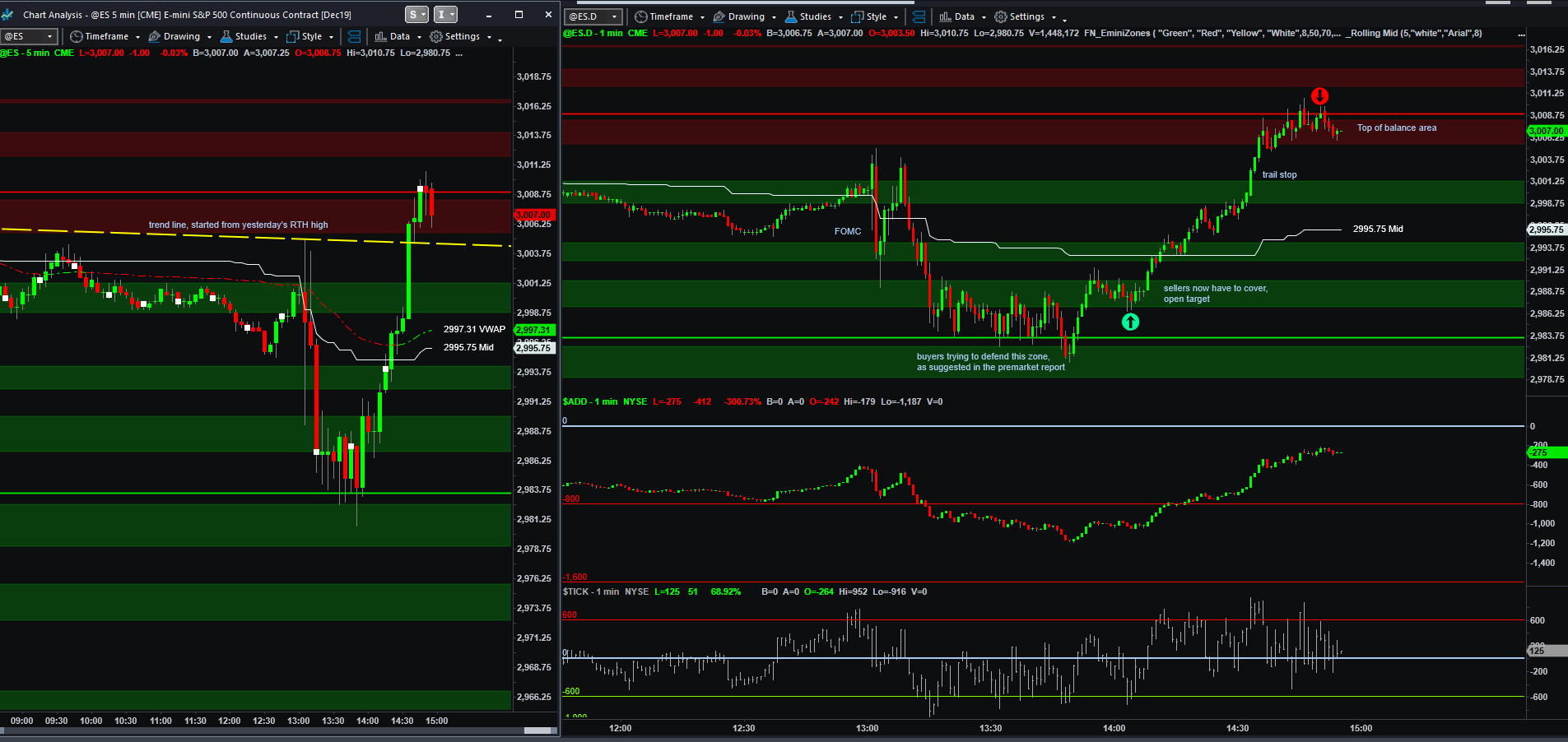The height and width of the screenshot is (742, 1568).
Task: Select the red down-arrow marker on the @ES.D chart
Action: click(x=1319, y=96)
